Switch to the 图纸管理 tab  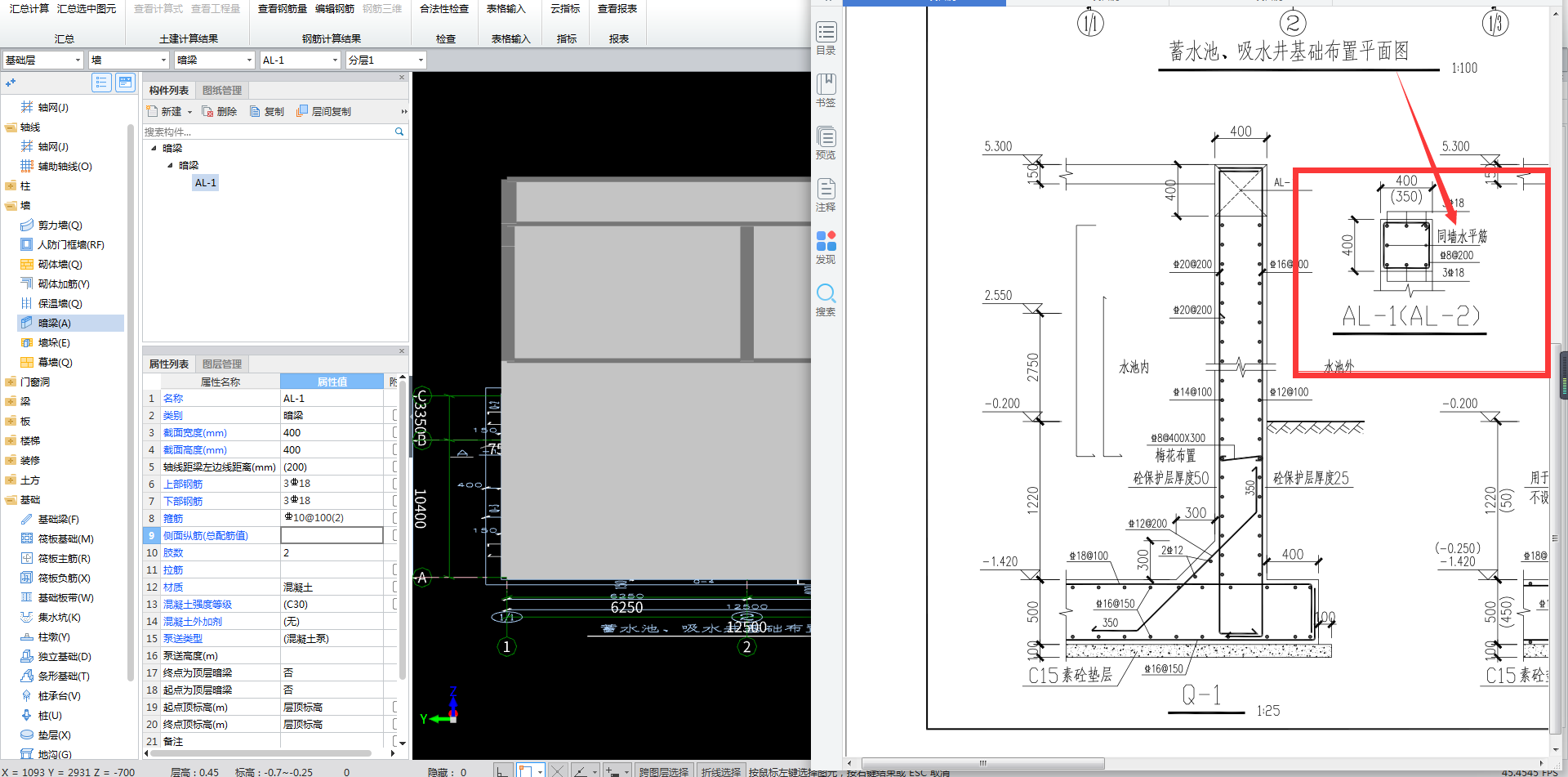tap(222, 90)
